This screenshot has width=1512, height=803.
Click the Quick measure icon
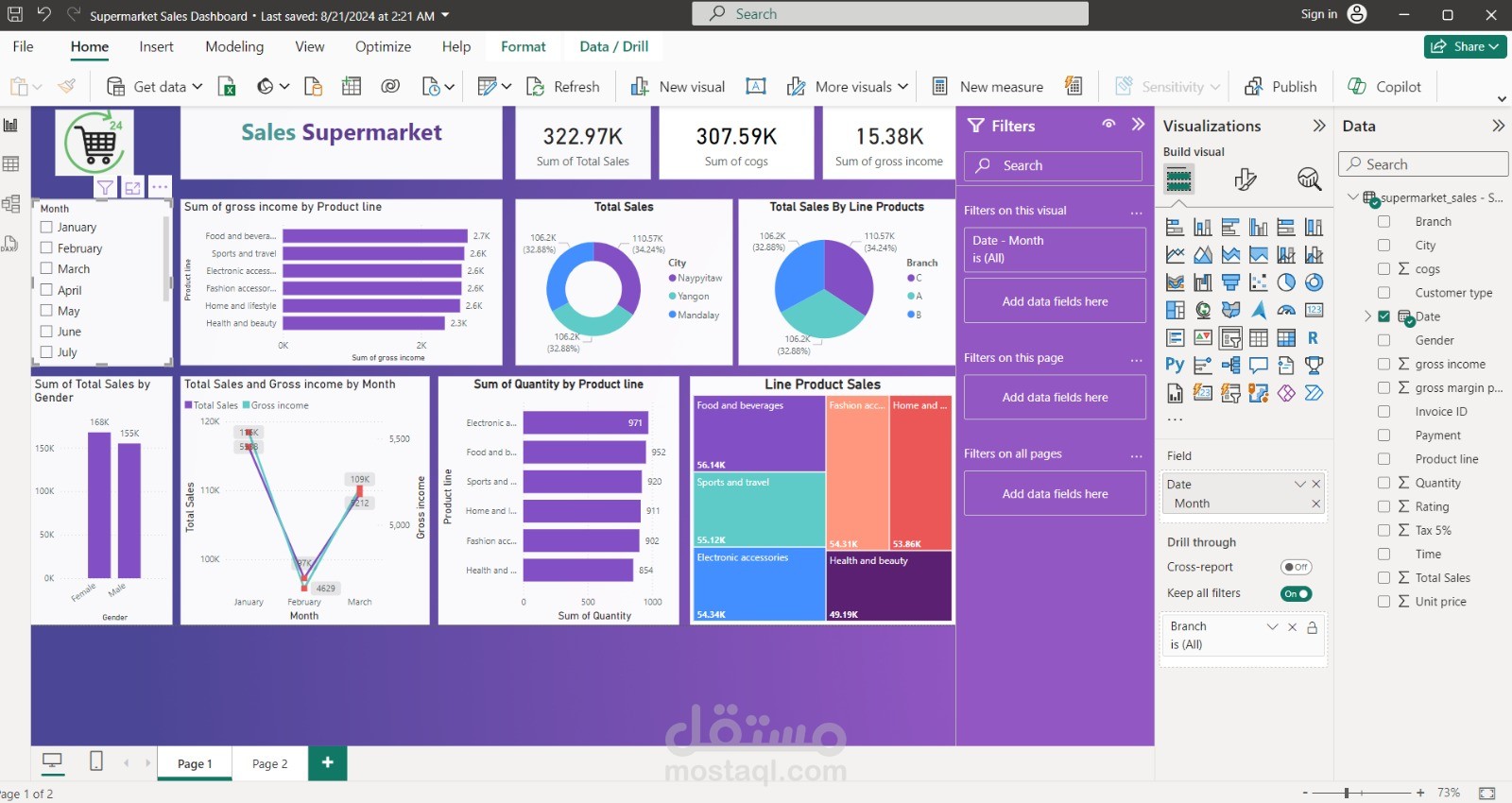click(x=1074, y=86)
